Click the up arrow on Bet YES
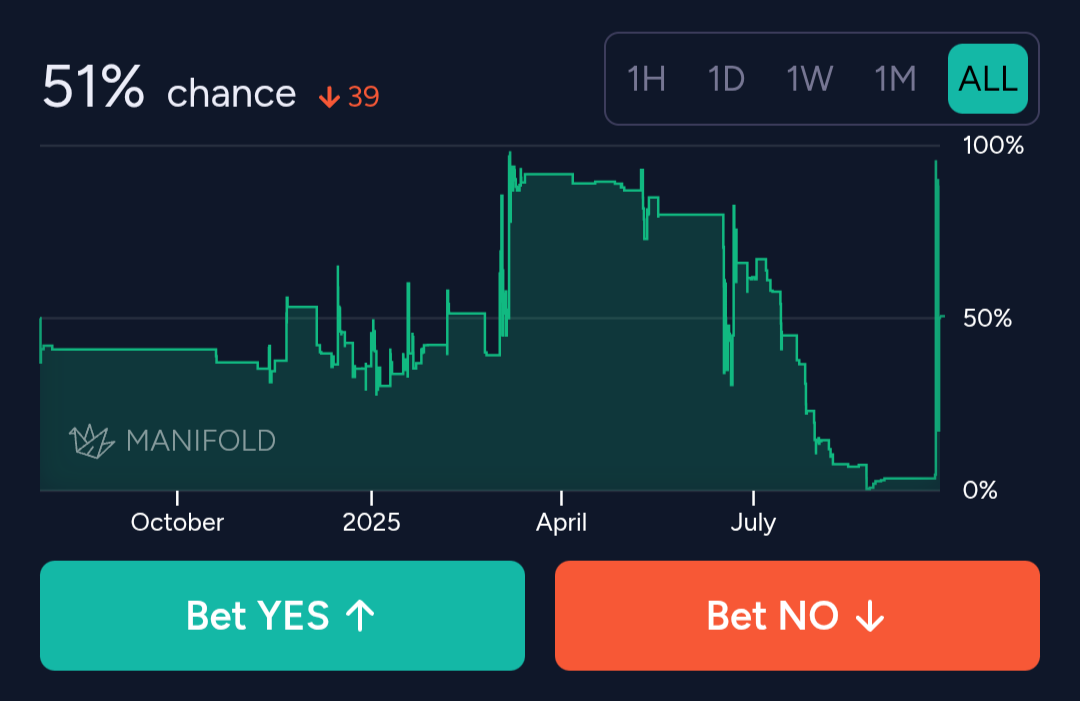The width and height of the screenshot is (1080, 701). [x=360, y=616]
